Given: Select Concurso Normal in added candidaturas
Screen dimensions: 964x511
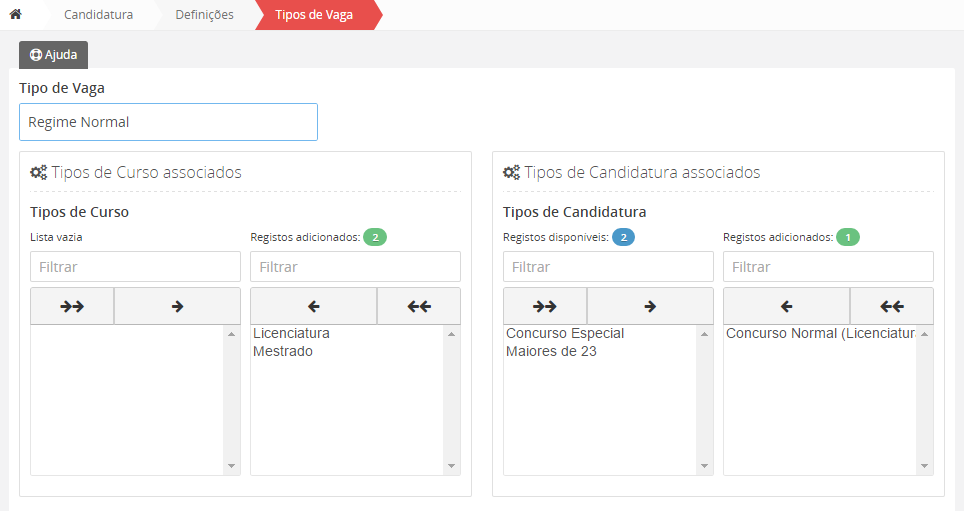Looking at the screenshot, I should 820,333.
